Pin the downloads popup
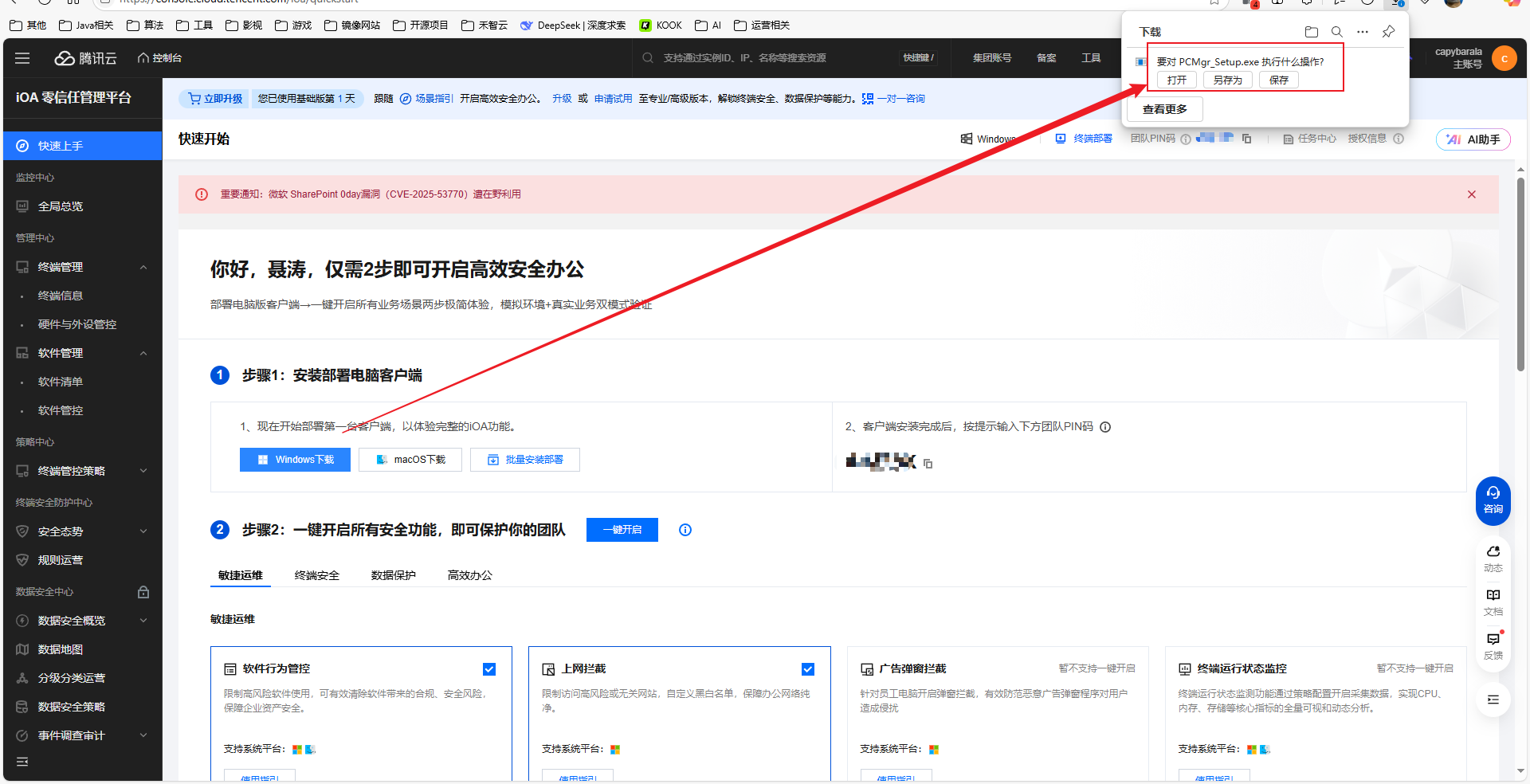 tap(1388, 32)
